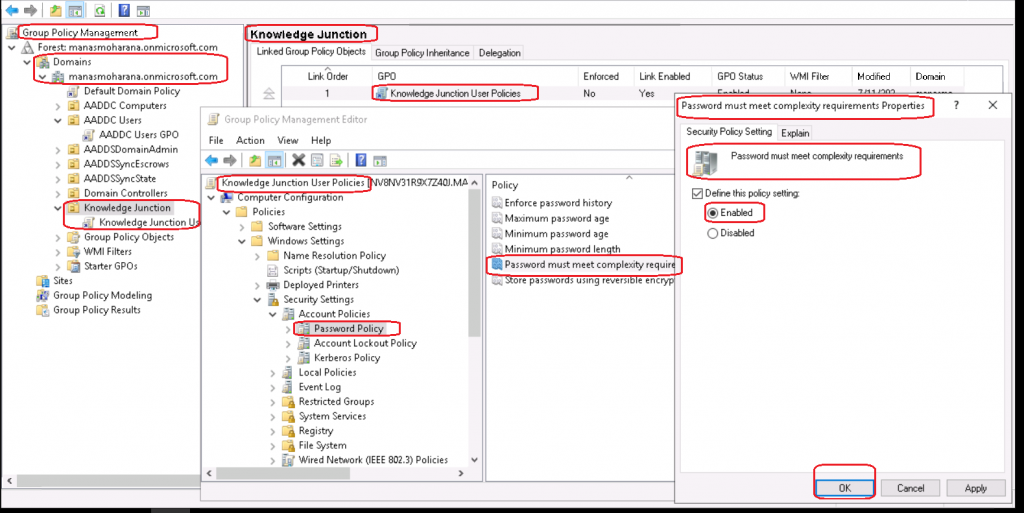Click the Properties icon in editor toolbar
The image size is (1024, 513).
click(x=316, y=161)
